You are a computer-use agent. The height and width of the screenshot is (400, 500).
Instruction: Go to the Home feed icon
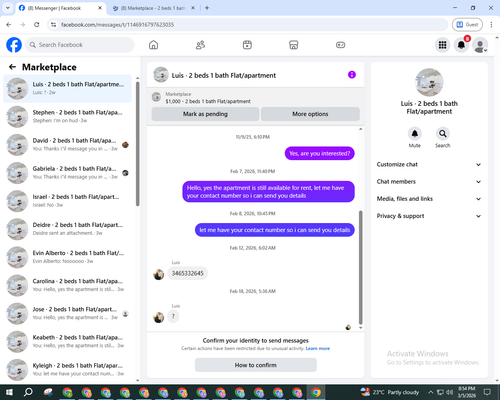[x=153, y=45]
